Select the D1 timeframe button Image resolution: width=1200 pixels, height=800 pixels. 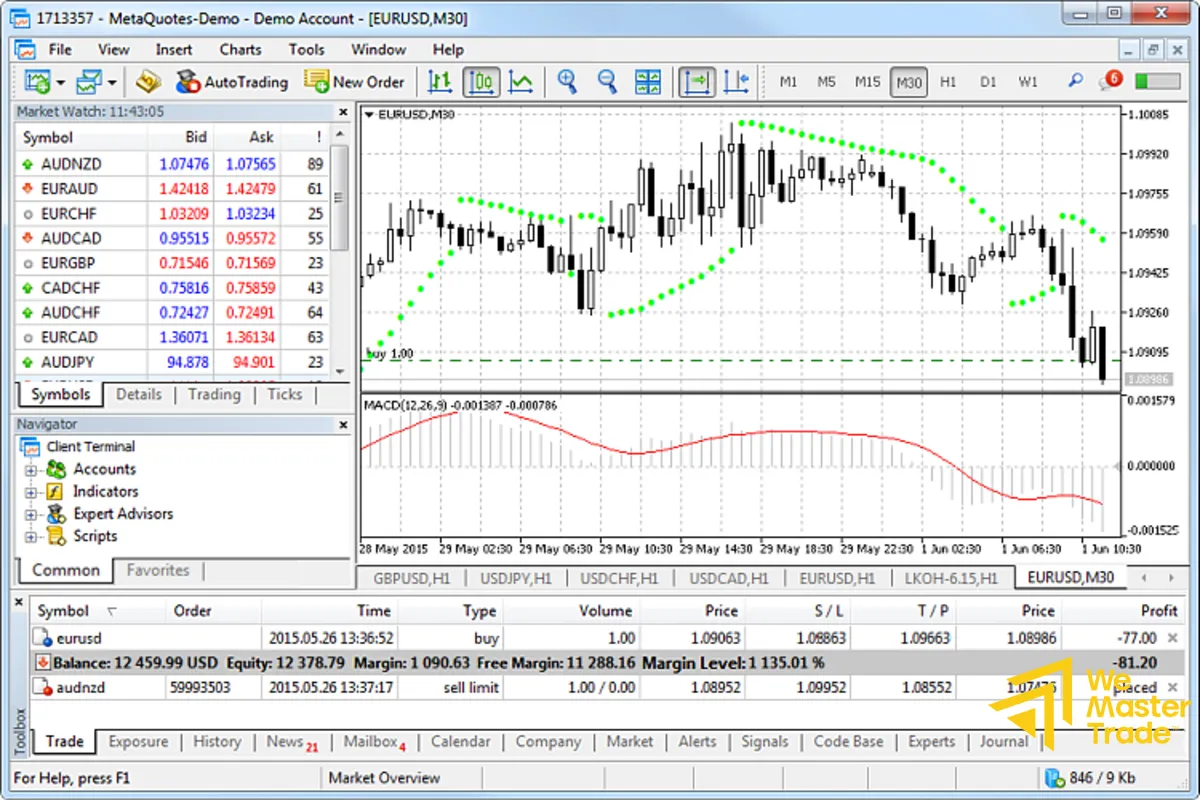[988, 82]
